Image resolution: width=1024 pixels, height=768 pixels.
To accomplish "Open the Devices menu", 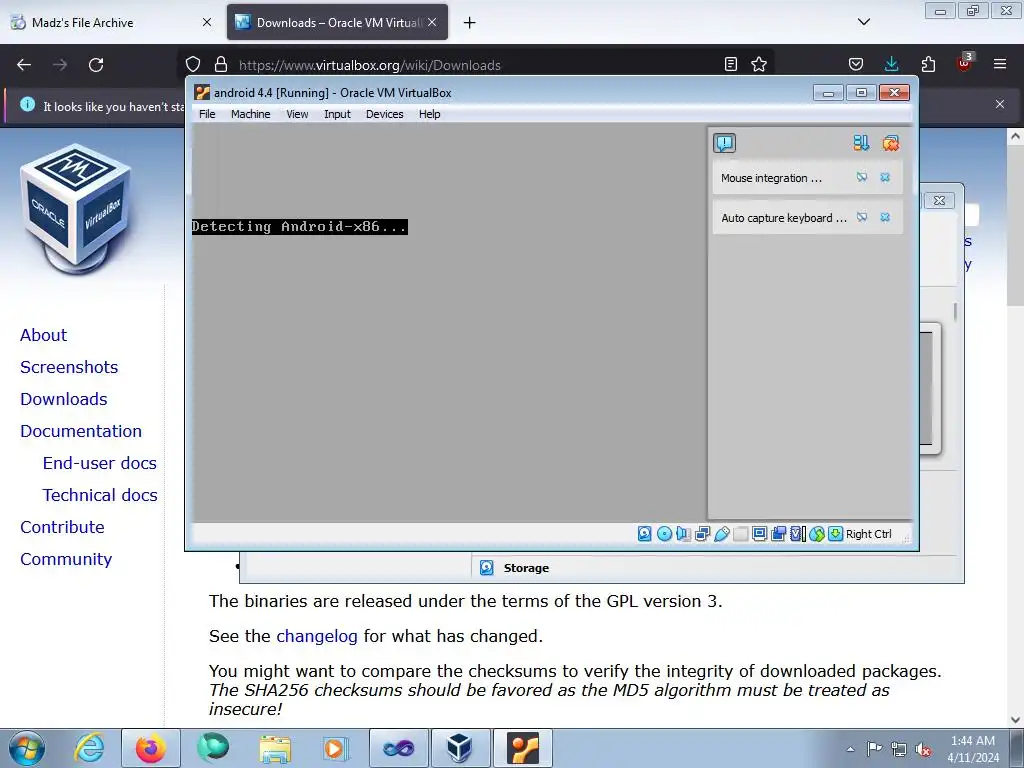I will click(385, 114).
